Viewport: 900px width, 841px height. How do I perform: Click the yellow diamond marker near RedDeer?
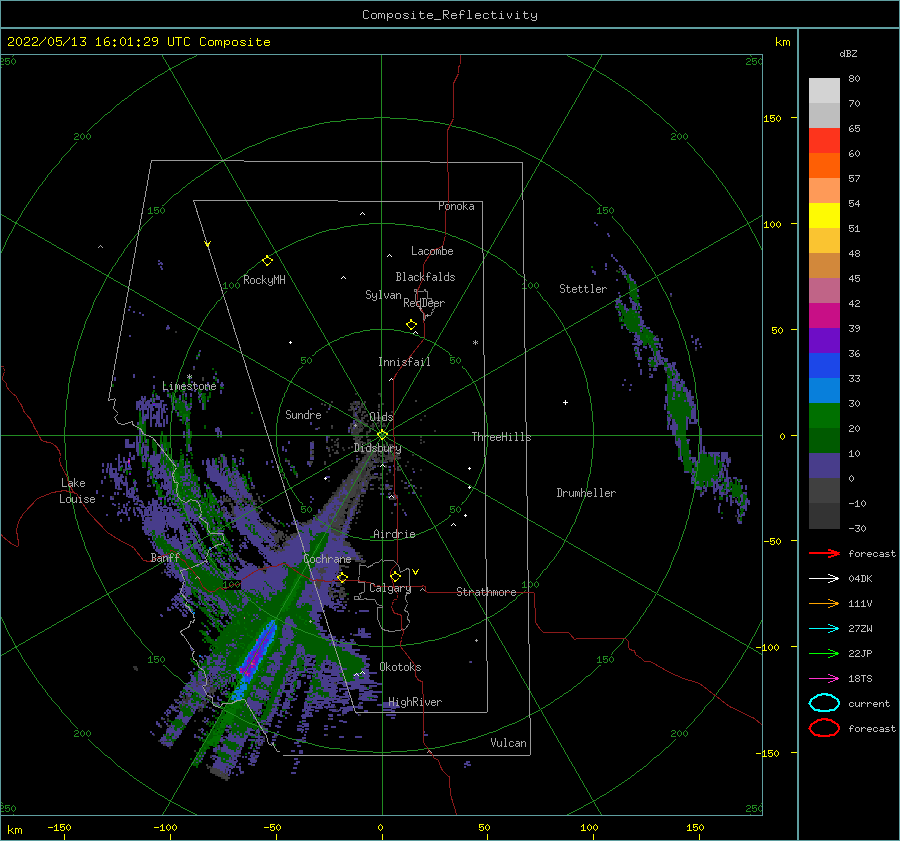[411, 325]
